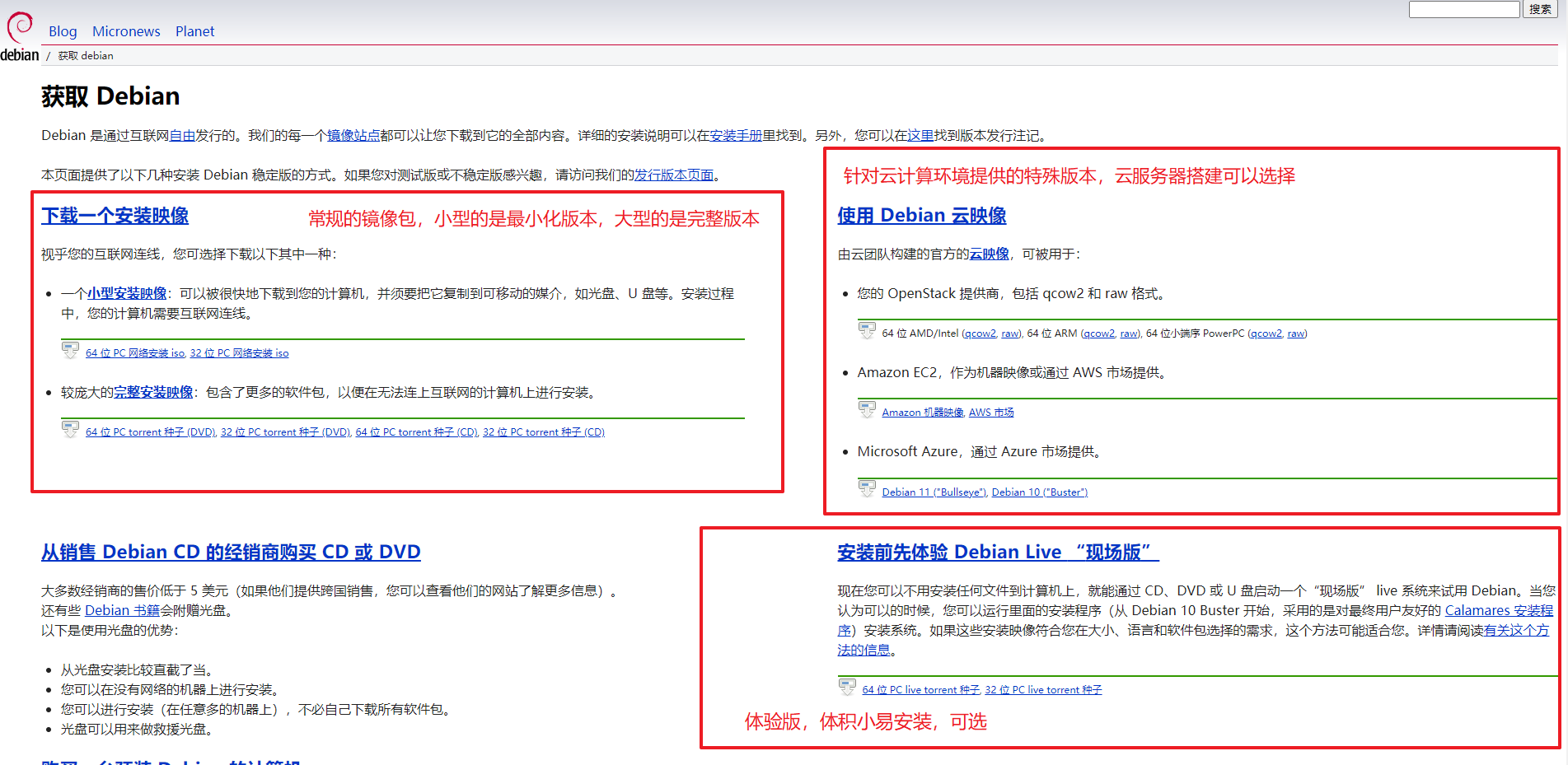Click download icon beside 64 位 PC live torrent
This screenshot has width=1568, height=765.
(x=847, y=687)
